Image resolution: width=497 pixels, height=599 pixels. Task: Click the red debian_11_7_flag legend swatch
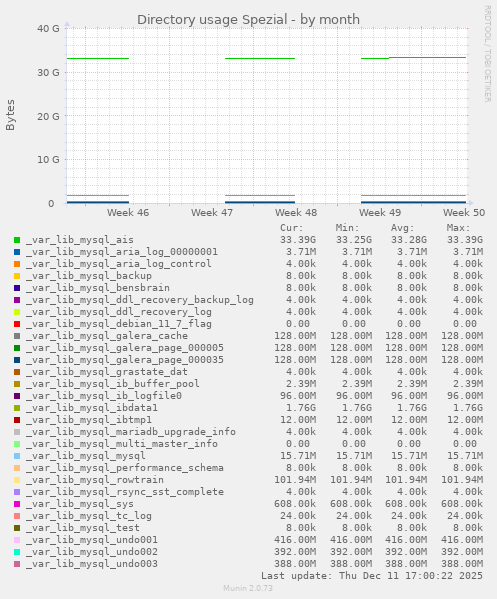pos(17,324)
